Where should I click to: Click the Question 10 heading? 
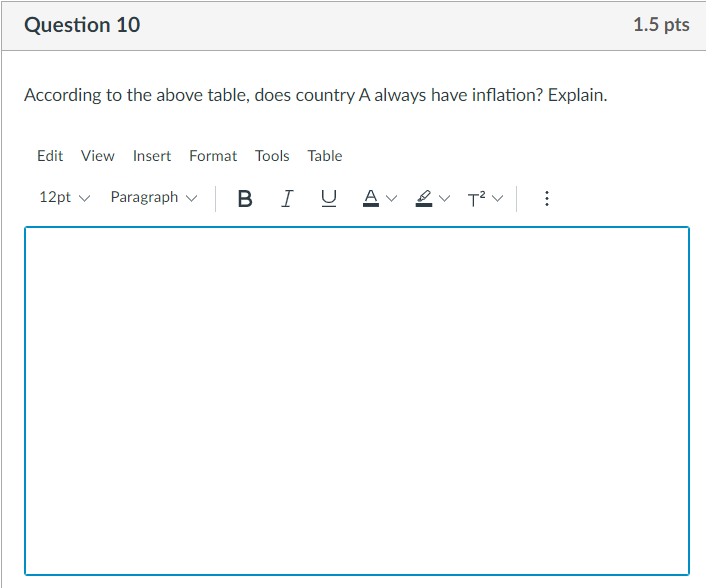click(x=82, y=25)
